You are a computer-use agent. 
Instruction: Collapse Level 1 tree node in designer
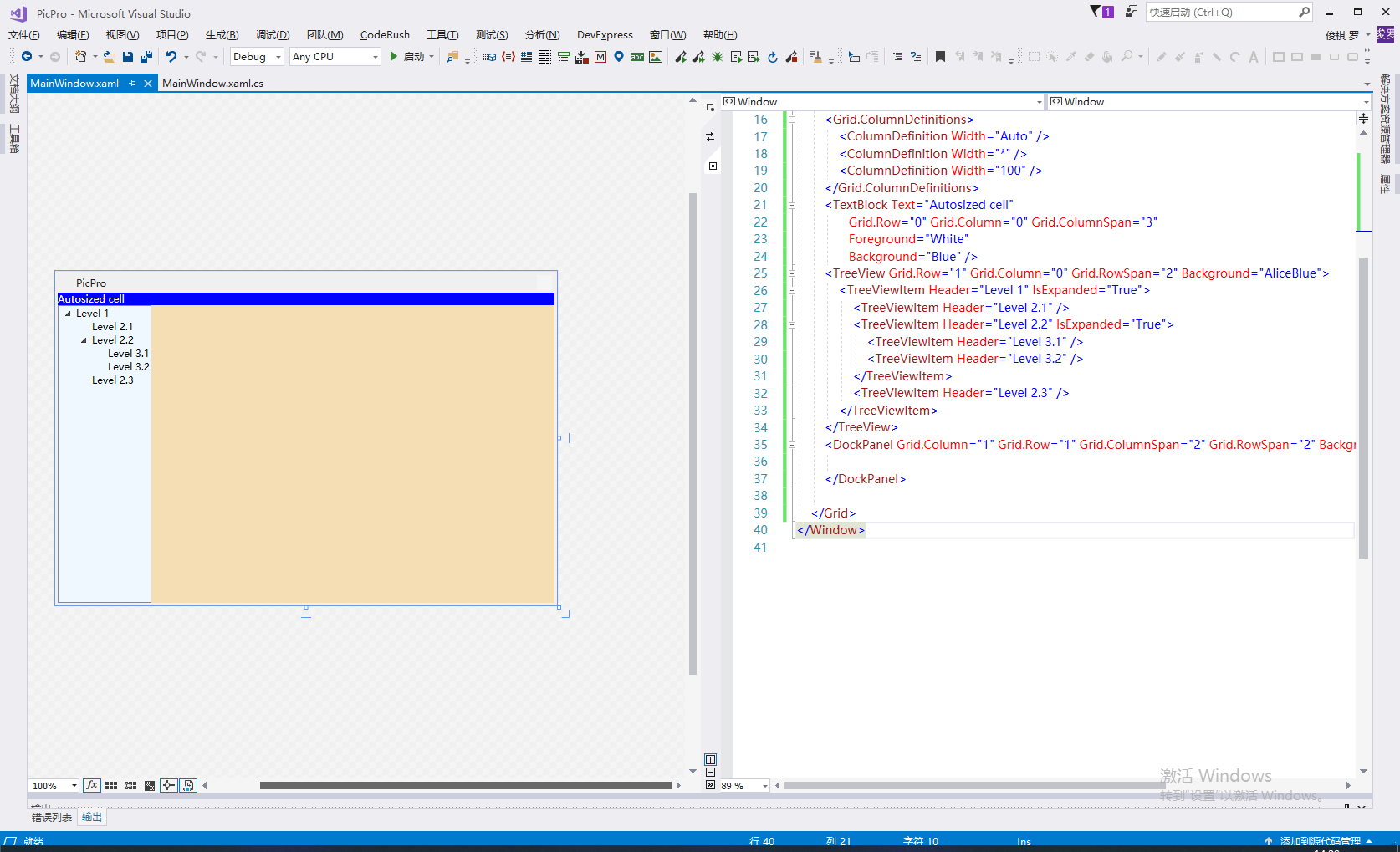69,314
